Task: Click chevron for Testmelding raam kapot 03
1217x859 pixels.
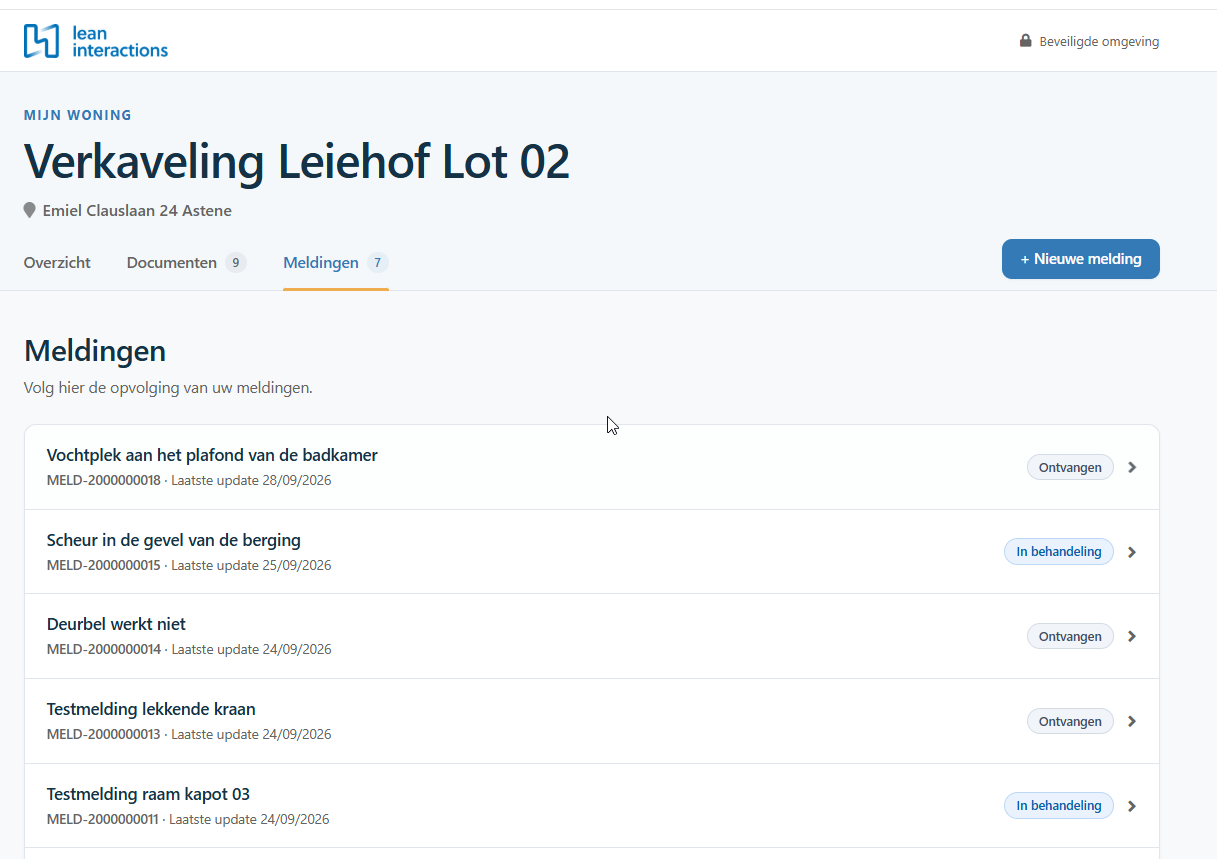Action: pyautogui.click(x=1132, y=806)
